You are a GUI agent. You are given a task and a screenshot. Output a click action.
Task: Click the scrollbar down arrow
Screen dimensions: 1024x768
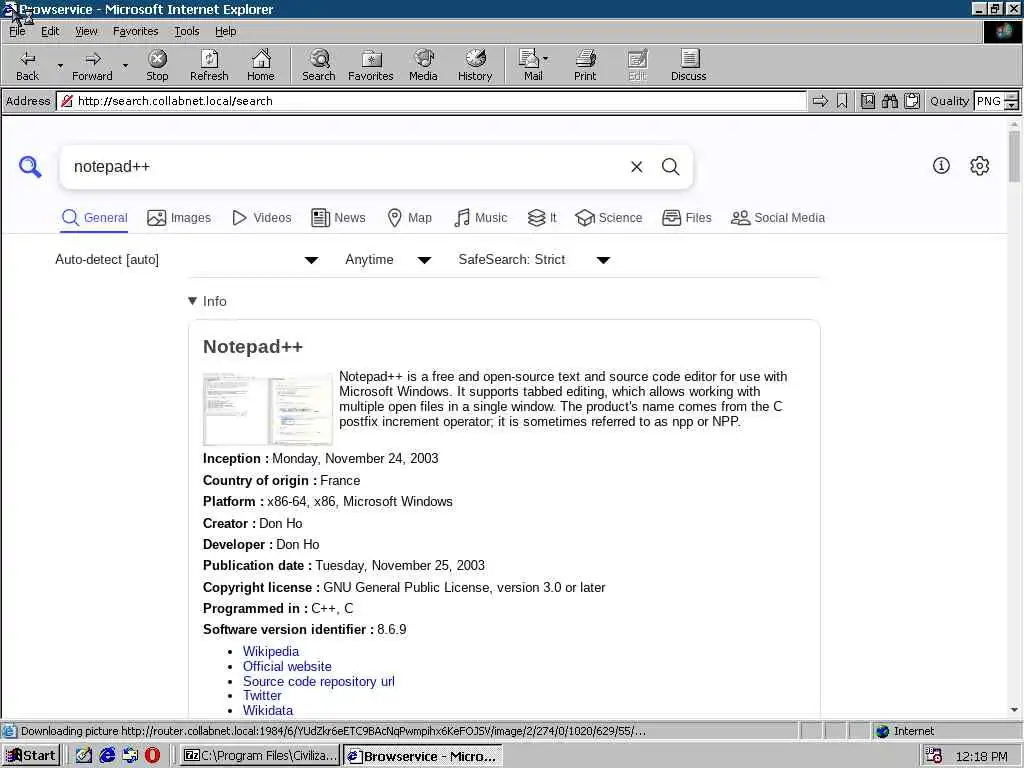1014,710
